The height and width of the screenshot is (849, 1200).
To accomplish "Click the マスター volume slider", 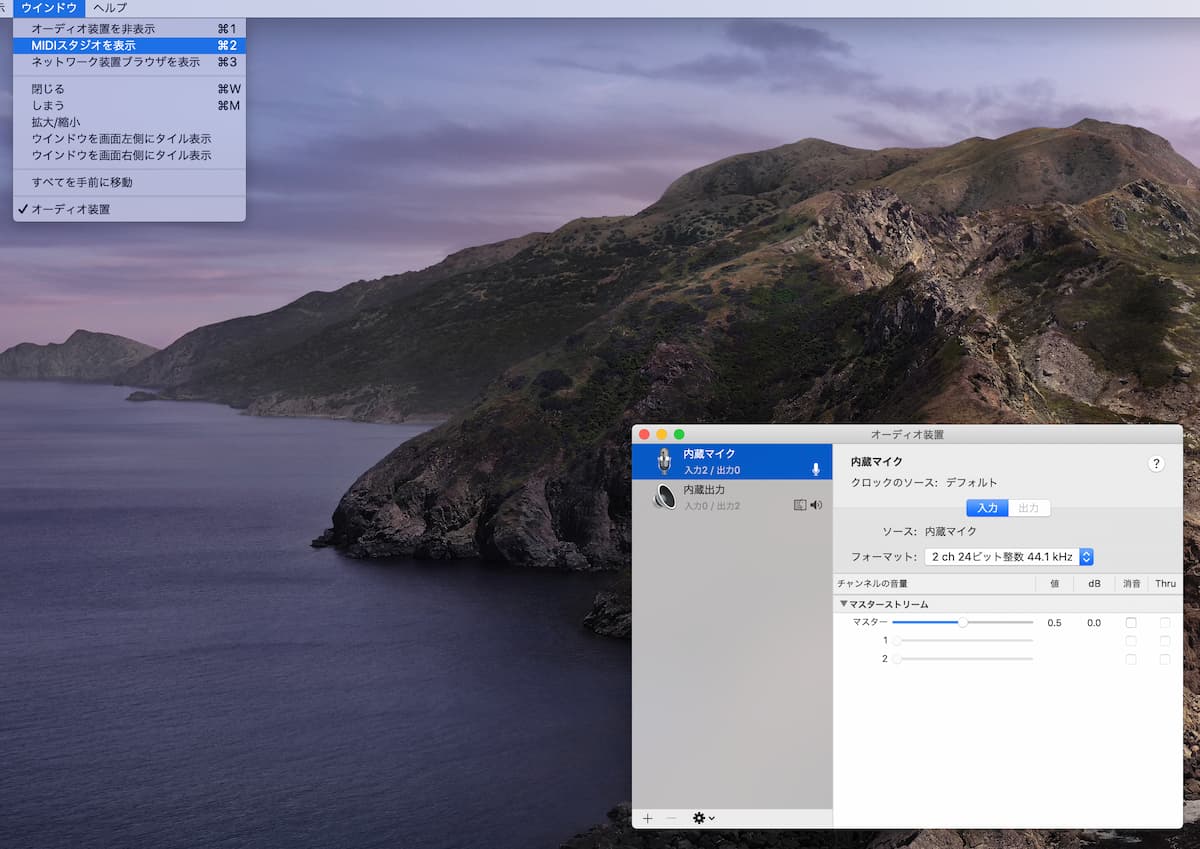I will coord(962,623).
